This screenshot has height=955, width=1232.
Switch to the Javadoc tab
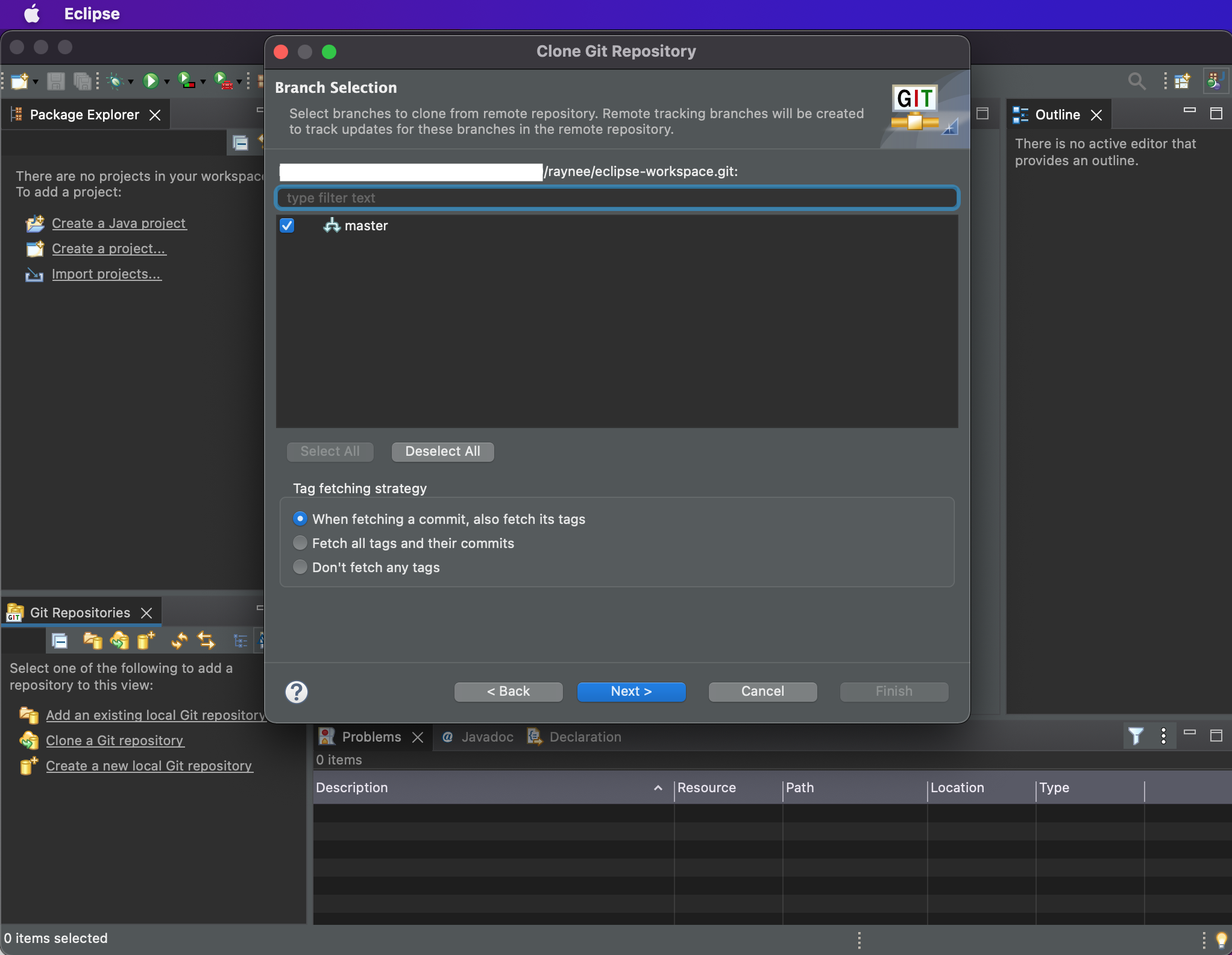coord(486,737)
